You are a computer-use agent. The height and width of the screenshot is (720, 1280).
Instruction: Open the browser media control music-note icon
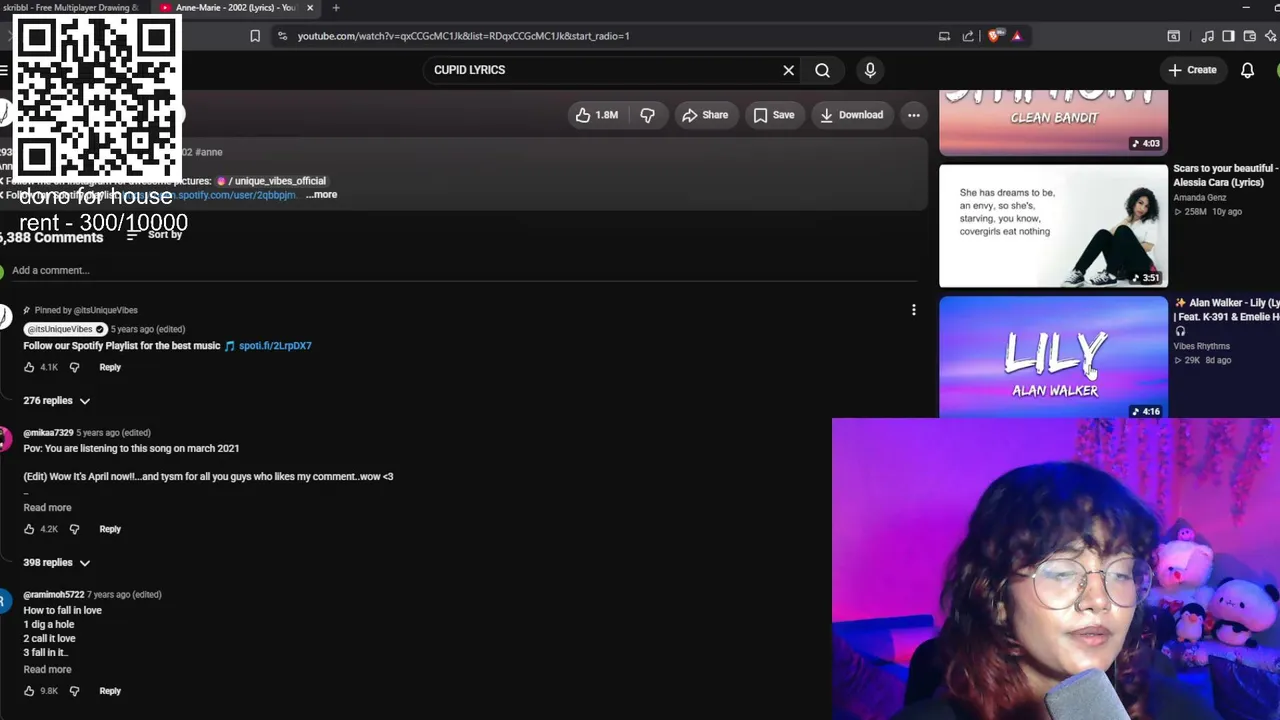pos(1208,36)
